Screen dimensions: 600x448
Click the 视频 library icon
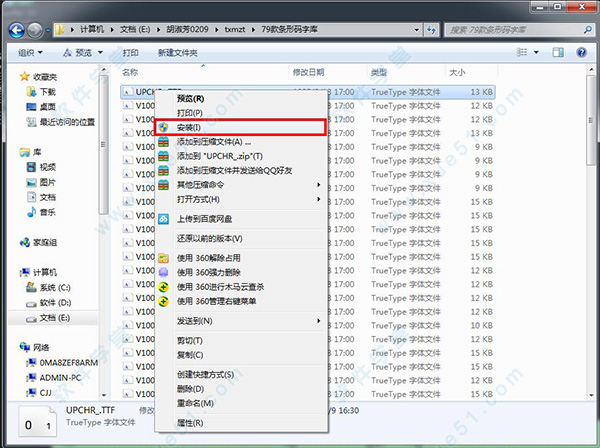(31, 167)
